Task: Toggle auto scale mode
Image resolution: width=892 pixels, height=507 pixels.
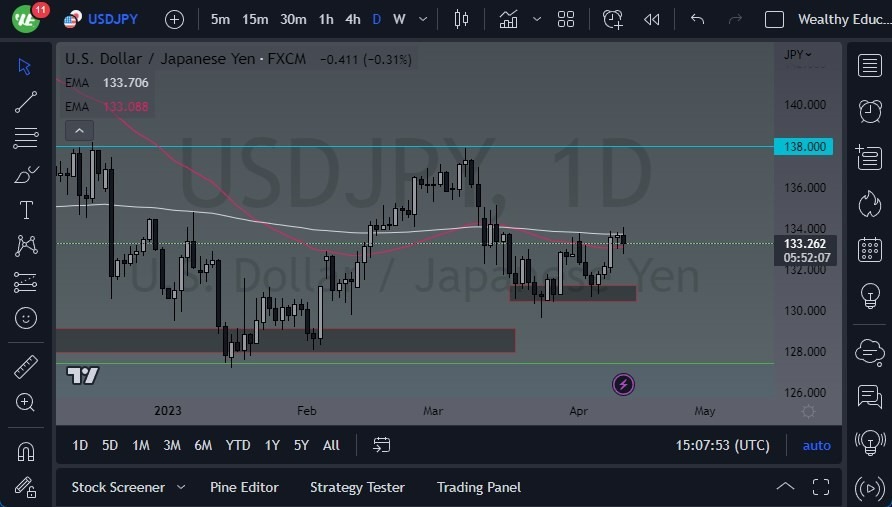Action: pos(816,446)
